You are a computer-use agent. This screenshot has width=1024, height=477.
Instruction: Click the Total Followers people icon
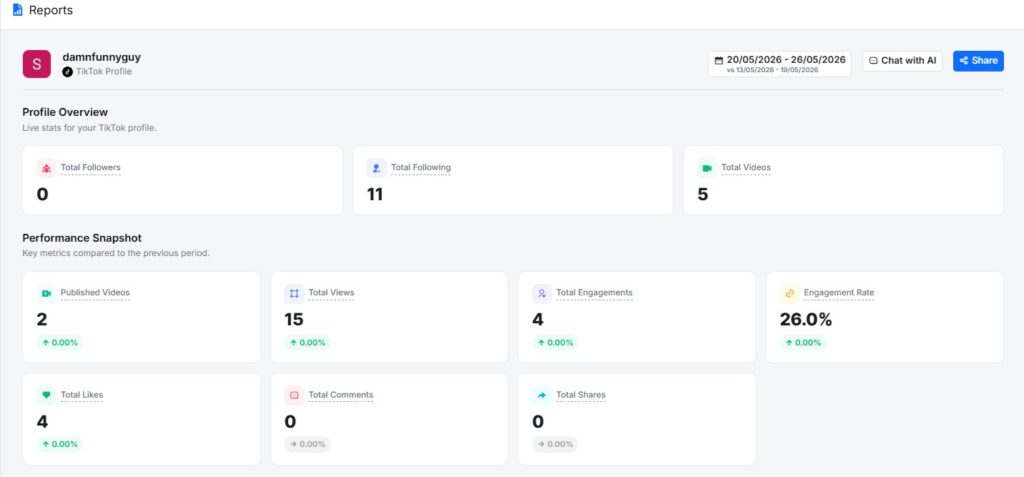point(46,168)
